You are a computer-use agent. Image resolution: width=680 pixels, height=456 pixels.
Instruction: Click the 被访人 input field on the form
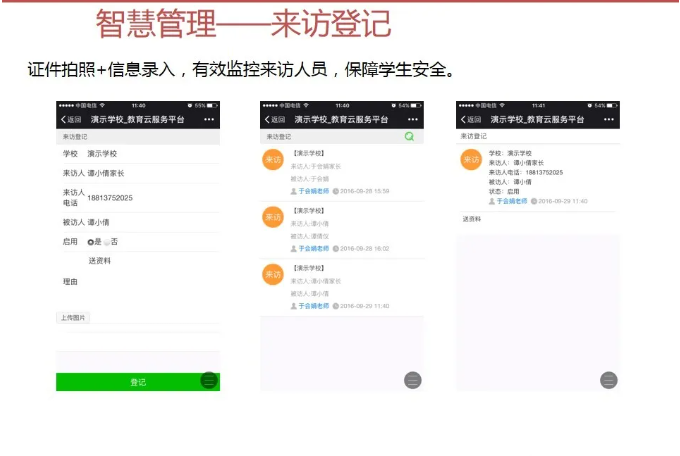pyautogui.click(x=150, y=223)
